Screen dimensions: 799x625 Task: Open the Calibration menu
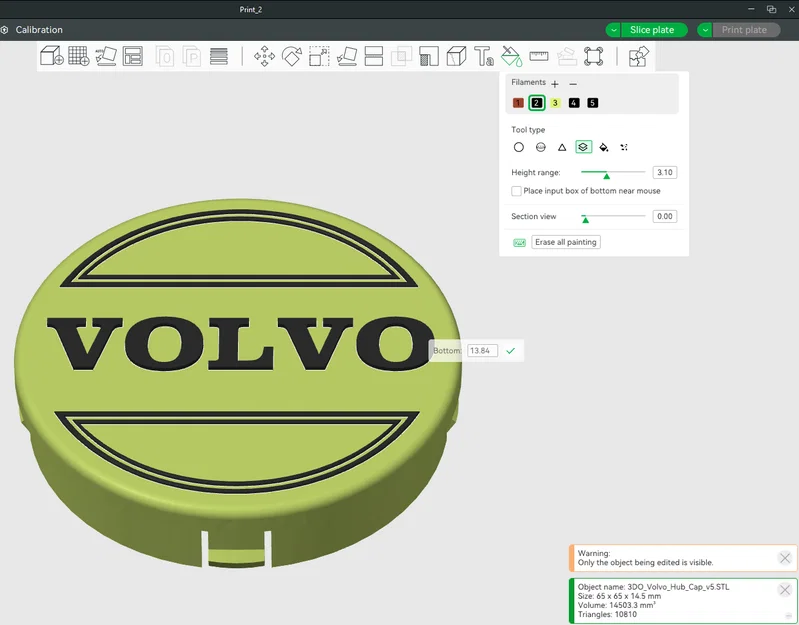point(39,30)
